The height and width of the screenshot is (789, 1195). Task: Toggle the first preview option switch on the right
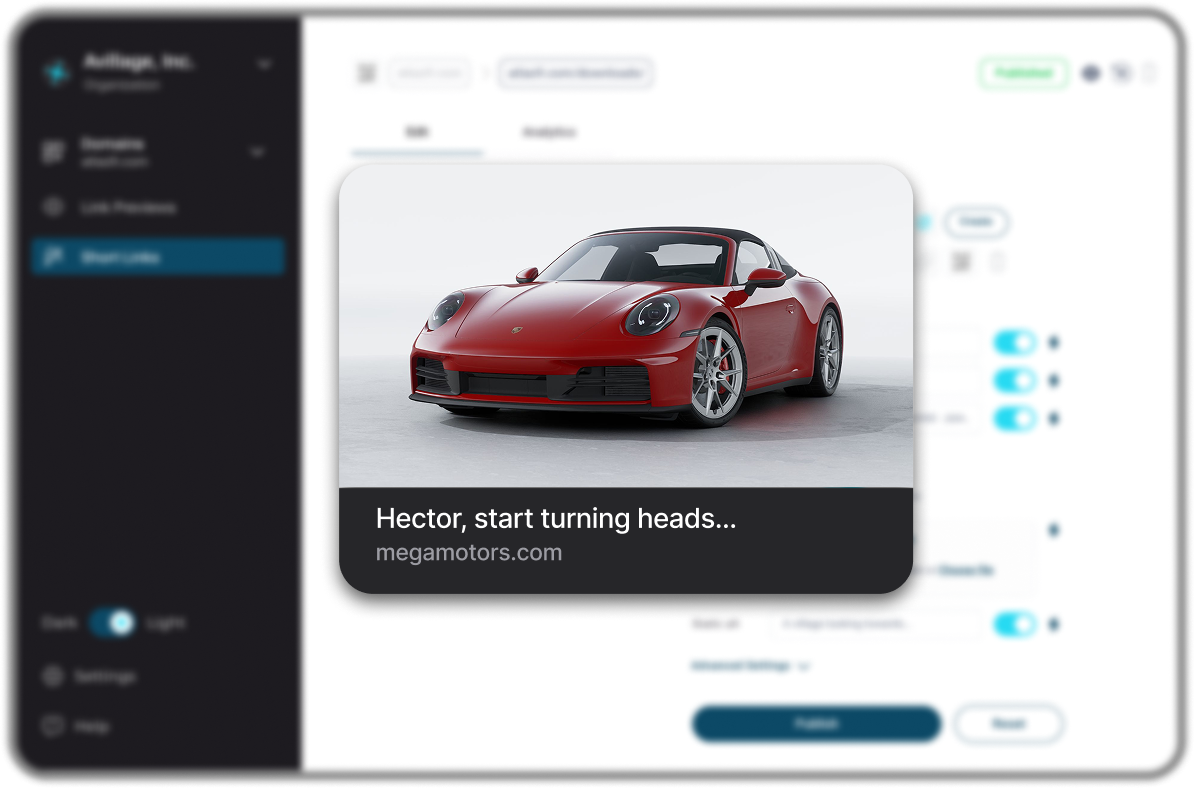pyautogui.click(x=1015, y=342)
